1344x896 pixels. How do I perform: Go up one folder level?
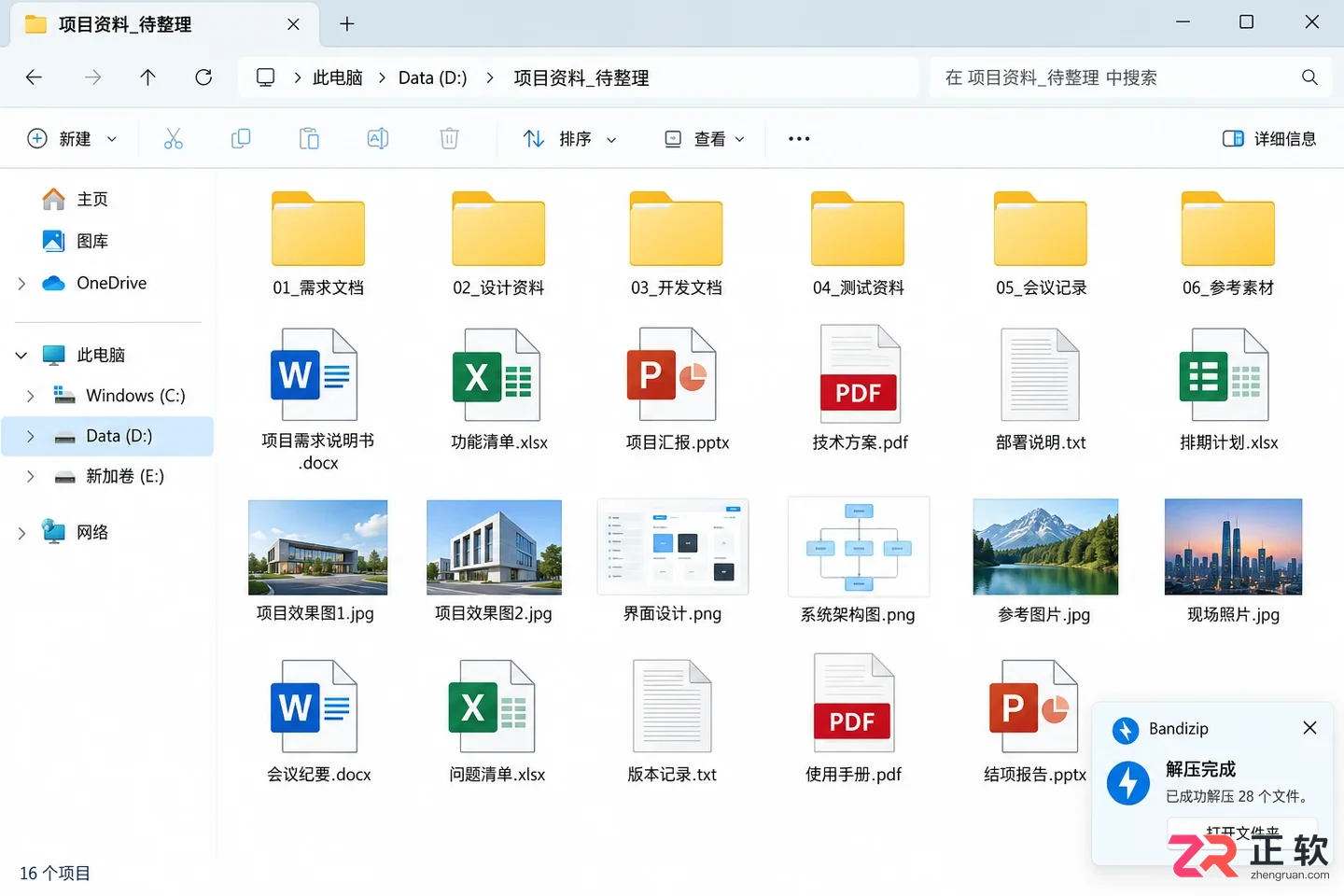coord(147,77)
